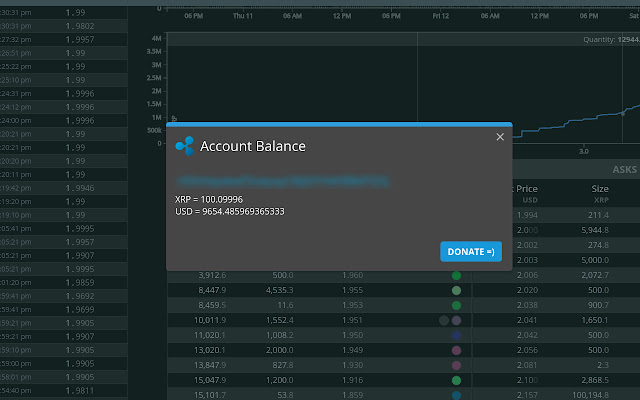This screenshot has height=400, width=640.
Task: Click the green issuer dot in the 1.916 row
Action: [x=456, y=380]
